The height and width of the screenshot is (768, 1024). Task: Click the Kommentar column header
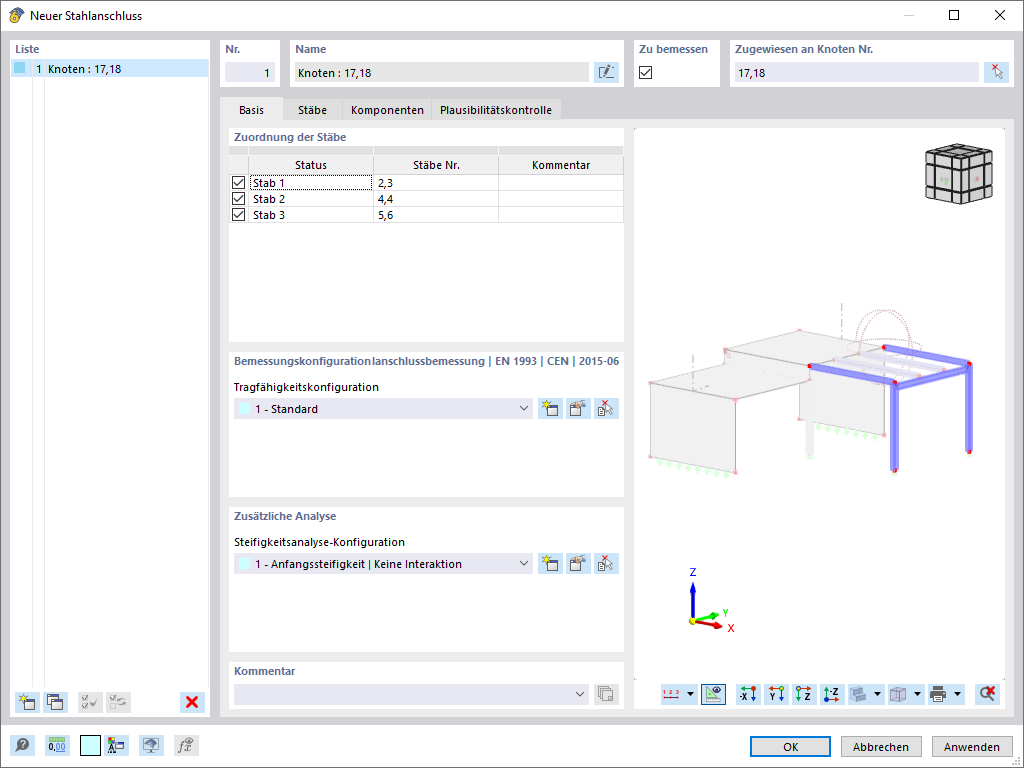pos(561,165)
